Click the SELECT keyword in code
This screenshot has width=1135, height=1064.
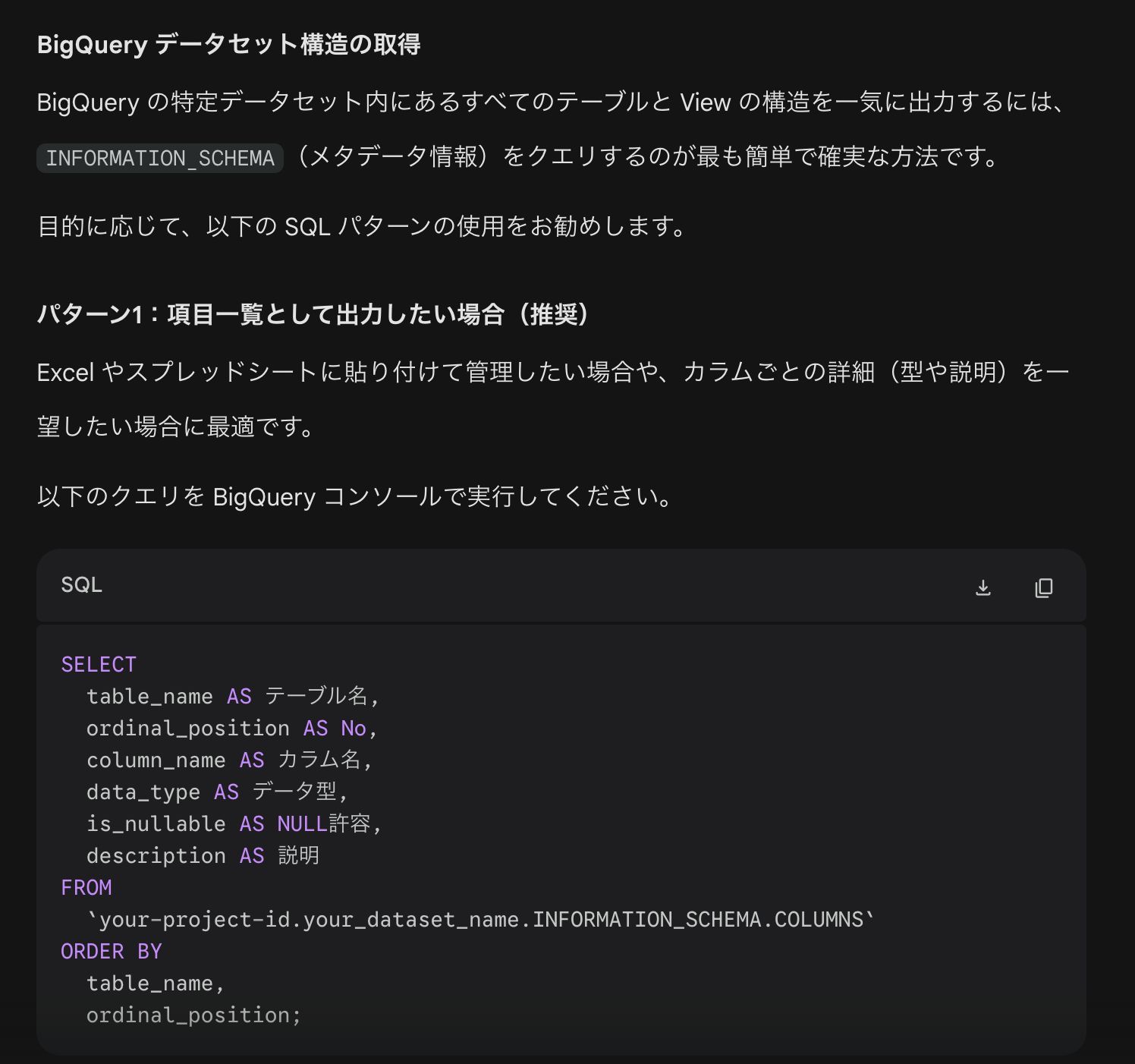[x=99, y=665]
